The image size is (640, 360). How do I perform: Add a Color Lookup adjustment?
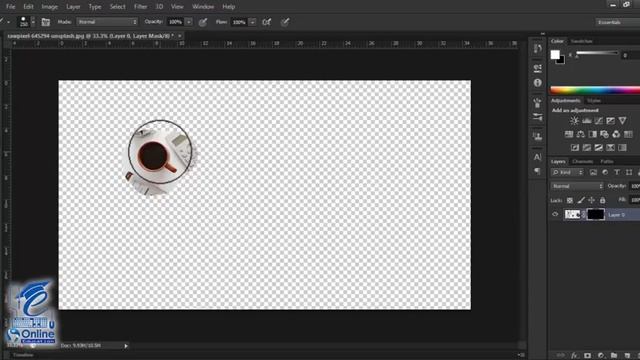[628, 134]
